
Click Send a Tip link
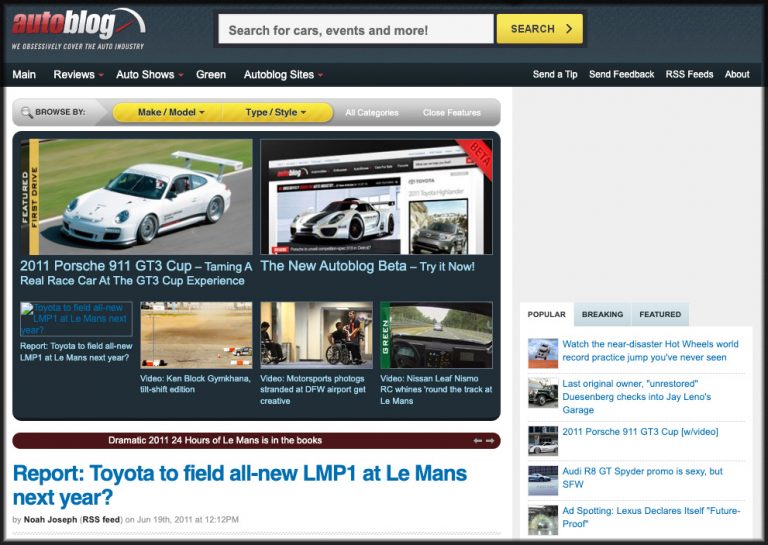[555, 74]
